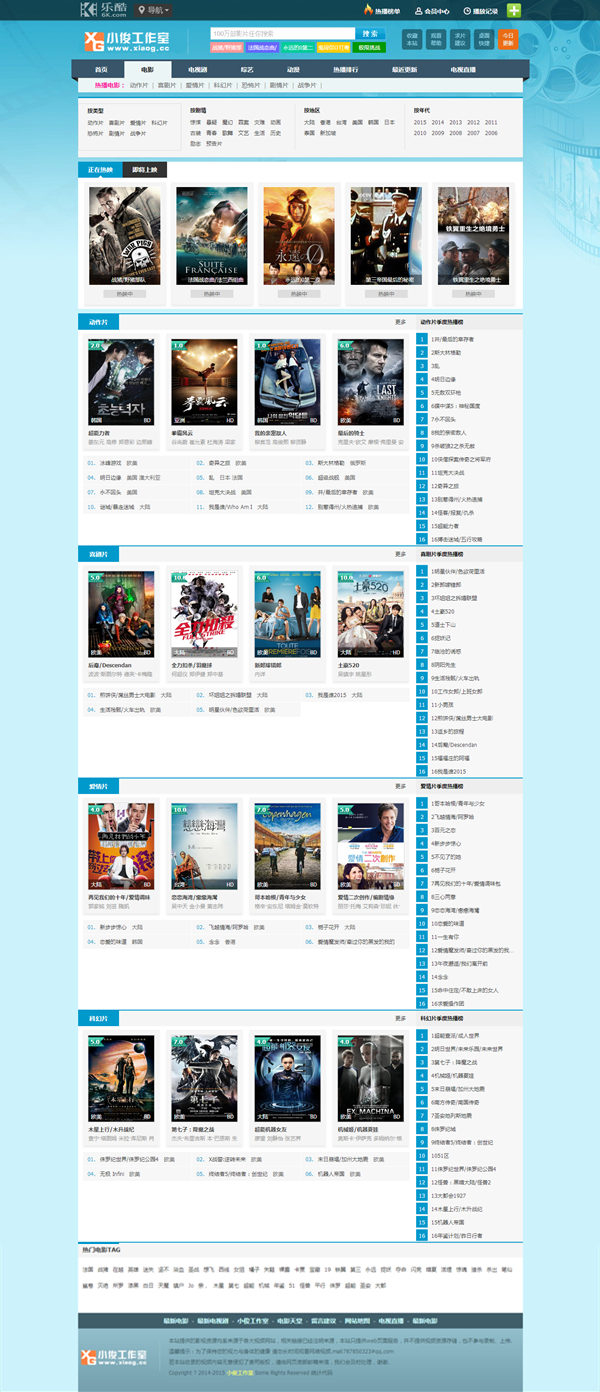The width and height of the screenshot is (600, 1392).
Task: Click the 乐酷 6K.com logo in top bar
Action: pyautogui.click(x=104, y=10)
